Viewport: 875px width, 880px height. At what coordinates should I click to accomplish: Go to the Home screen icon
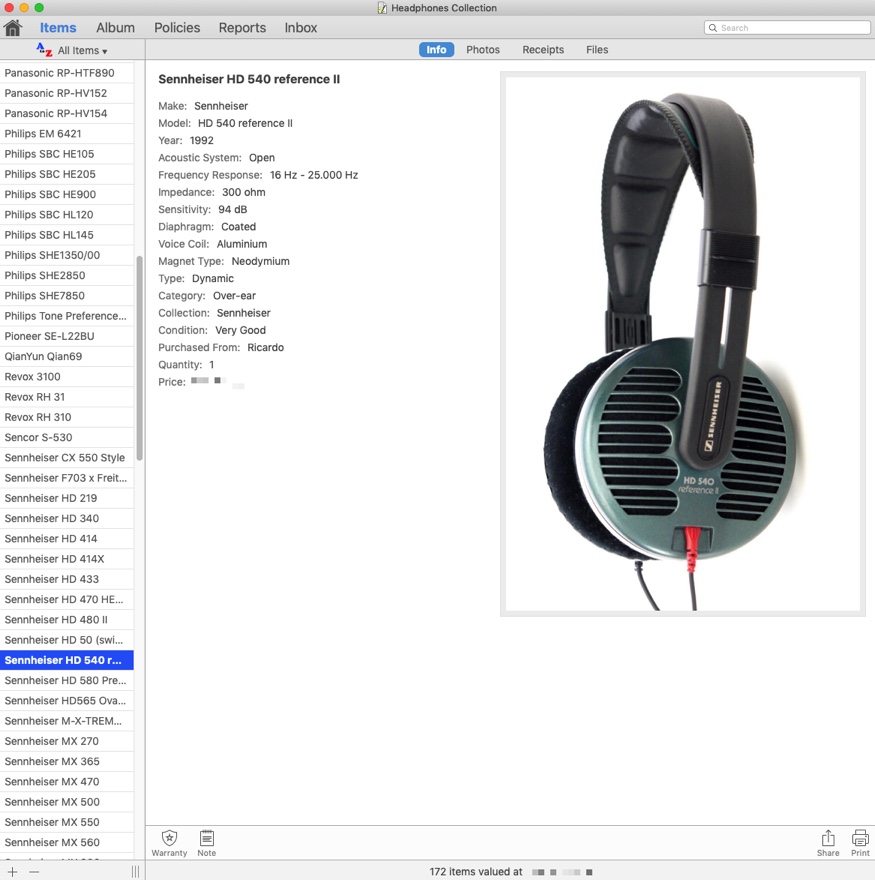[12, 28]
